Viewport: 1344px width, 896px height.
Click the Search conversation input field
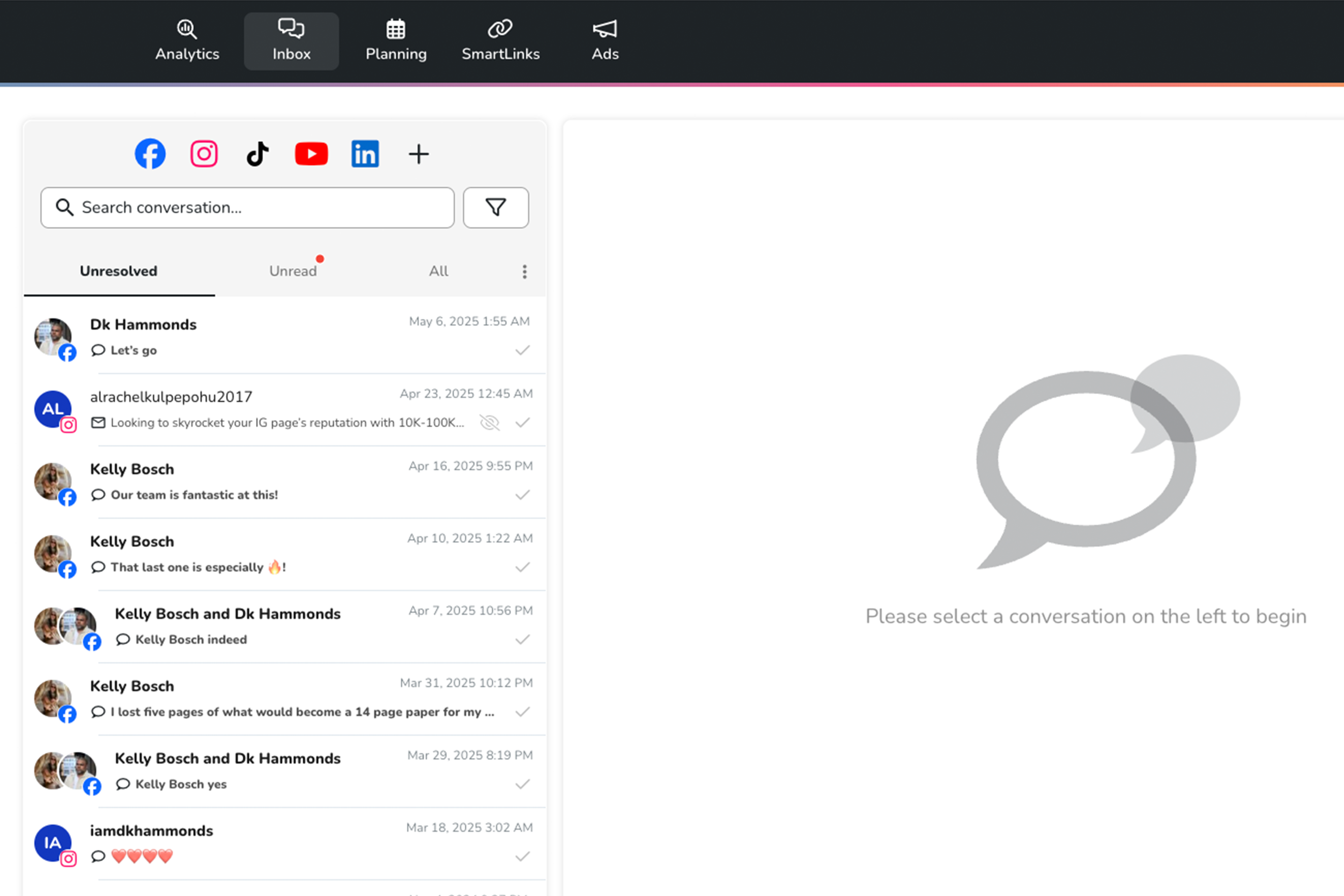(247, 208)
